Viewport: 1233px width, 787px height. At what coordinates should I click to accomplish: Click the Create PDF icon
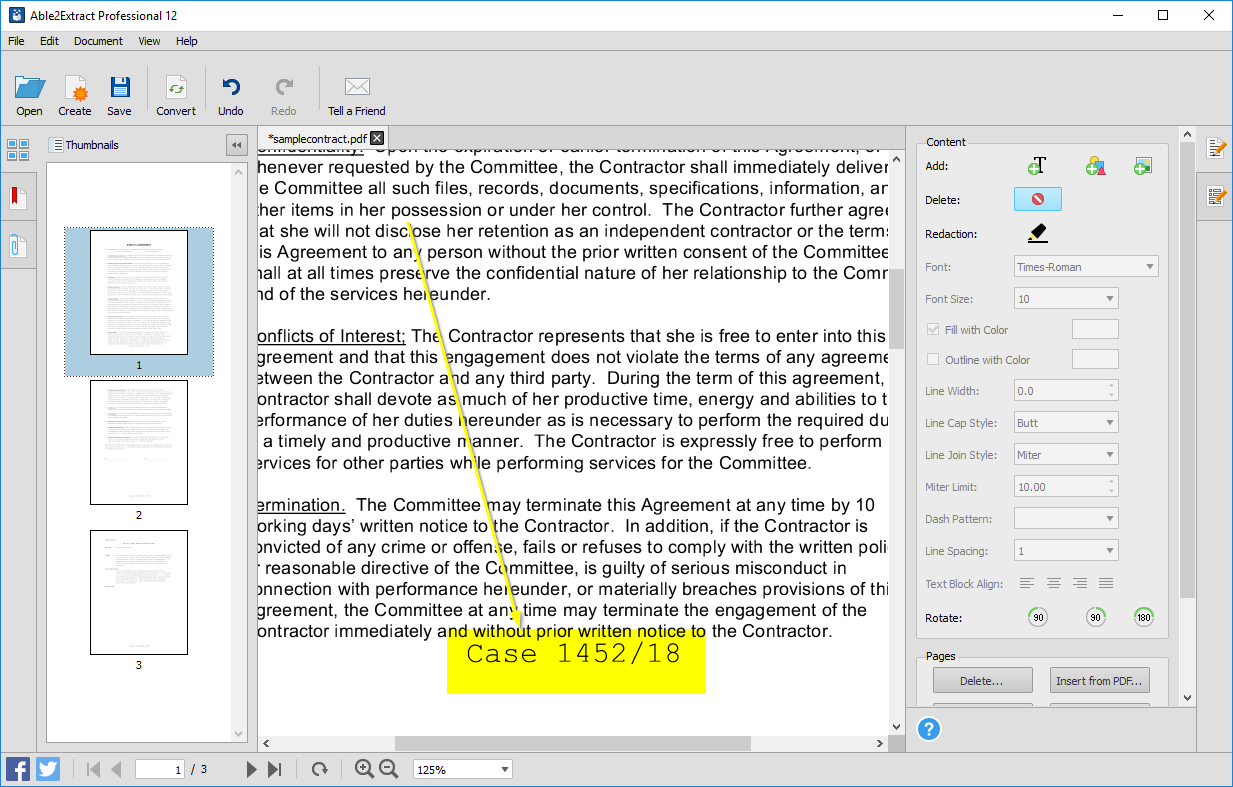click(x=74, y=88)
